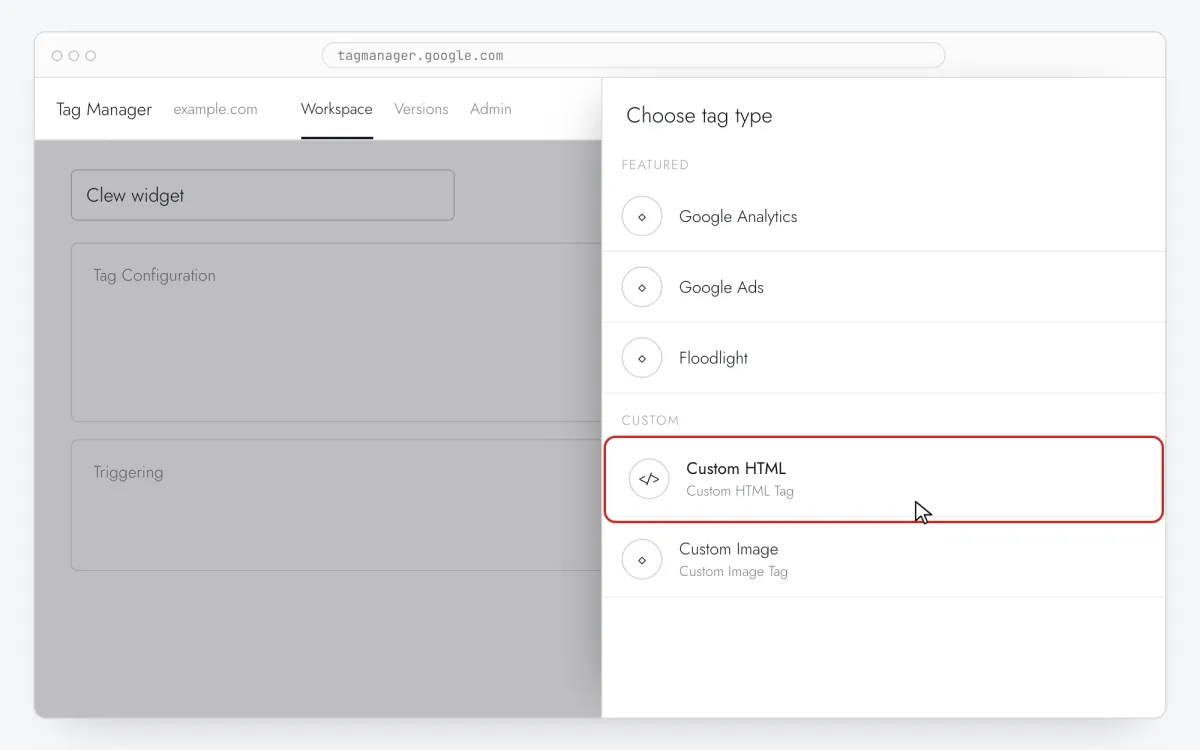Click the Tag Manager title
This screenshot has width=1200, height=750.
[x=104, y=110]
